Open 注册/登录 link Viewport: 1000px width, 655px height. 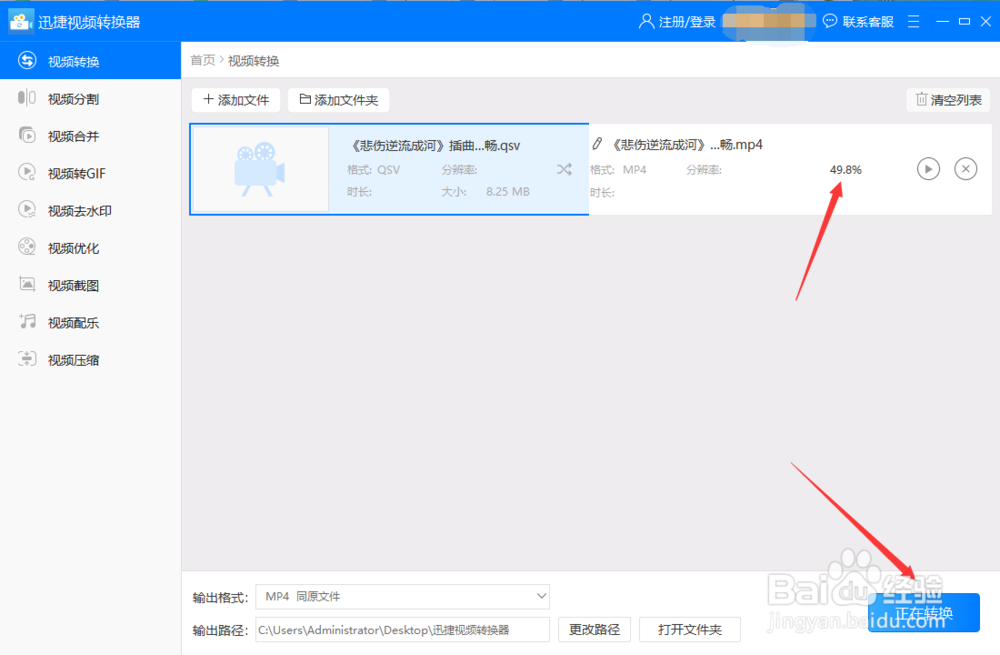pyautogui.click(x=687, y=22)
